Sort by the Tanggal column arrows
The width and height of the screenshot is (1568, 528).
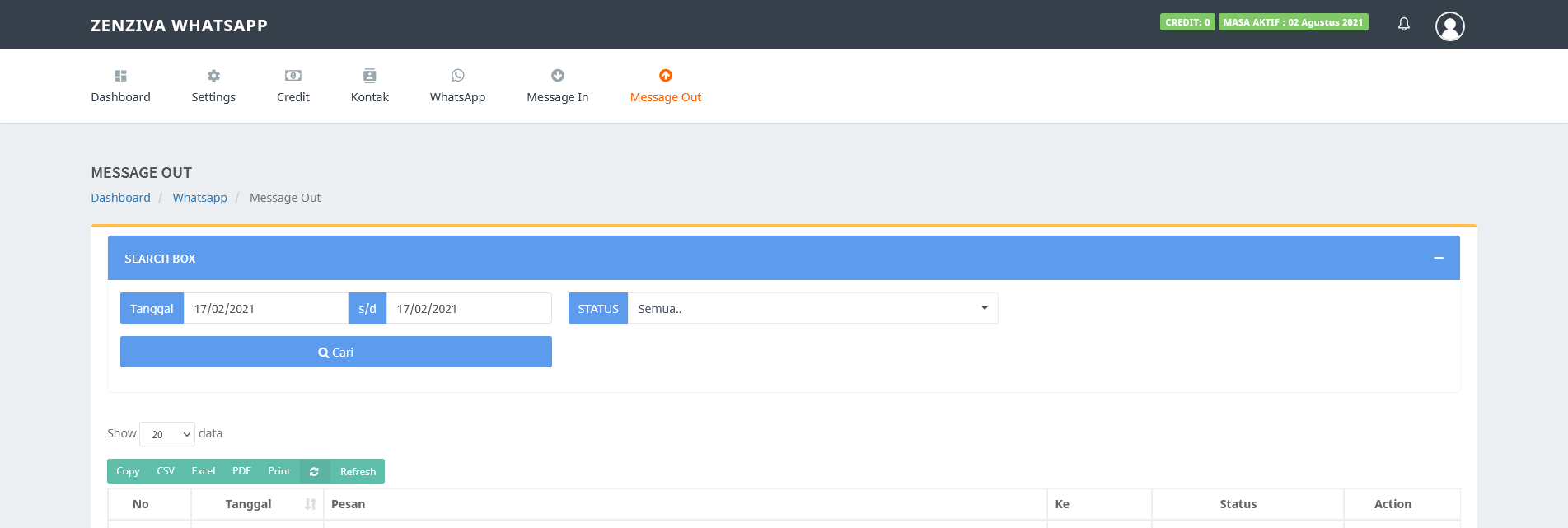(311, 504)
